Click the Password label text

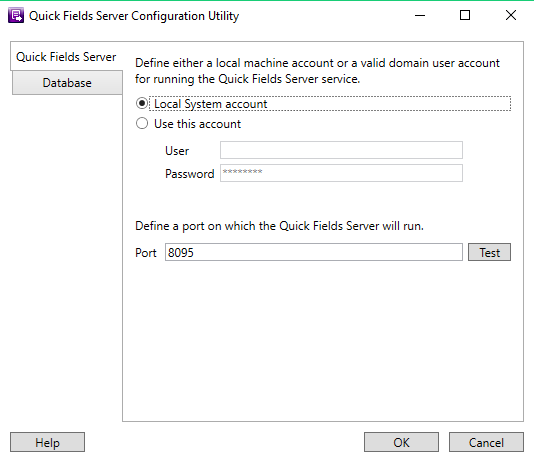[190, 174]
